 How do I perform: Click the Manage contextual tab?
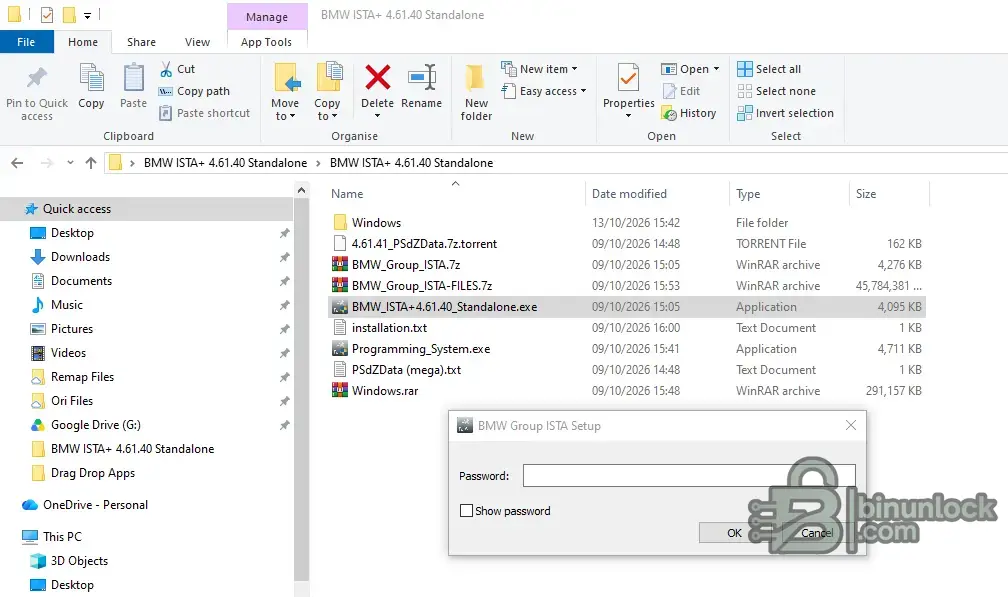tap(267, 17)
